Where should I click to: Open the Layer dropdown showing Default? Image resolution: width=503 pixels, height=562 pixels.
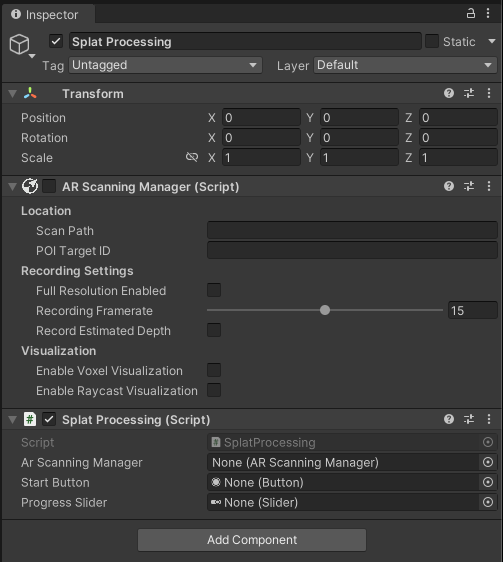tap(405, 65)
